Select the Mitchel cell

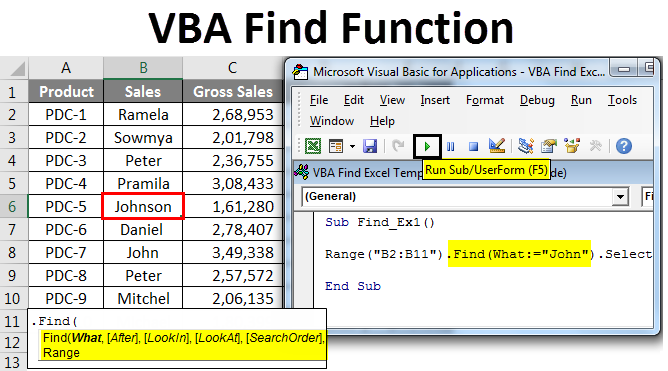(x=143, y=298)
